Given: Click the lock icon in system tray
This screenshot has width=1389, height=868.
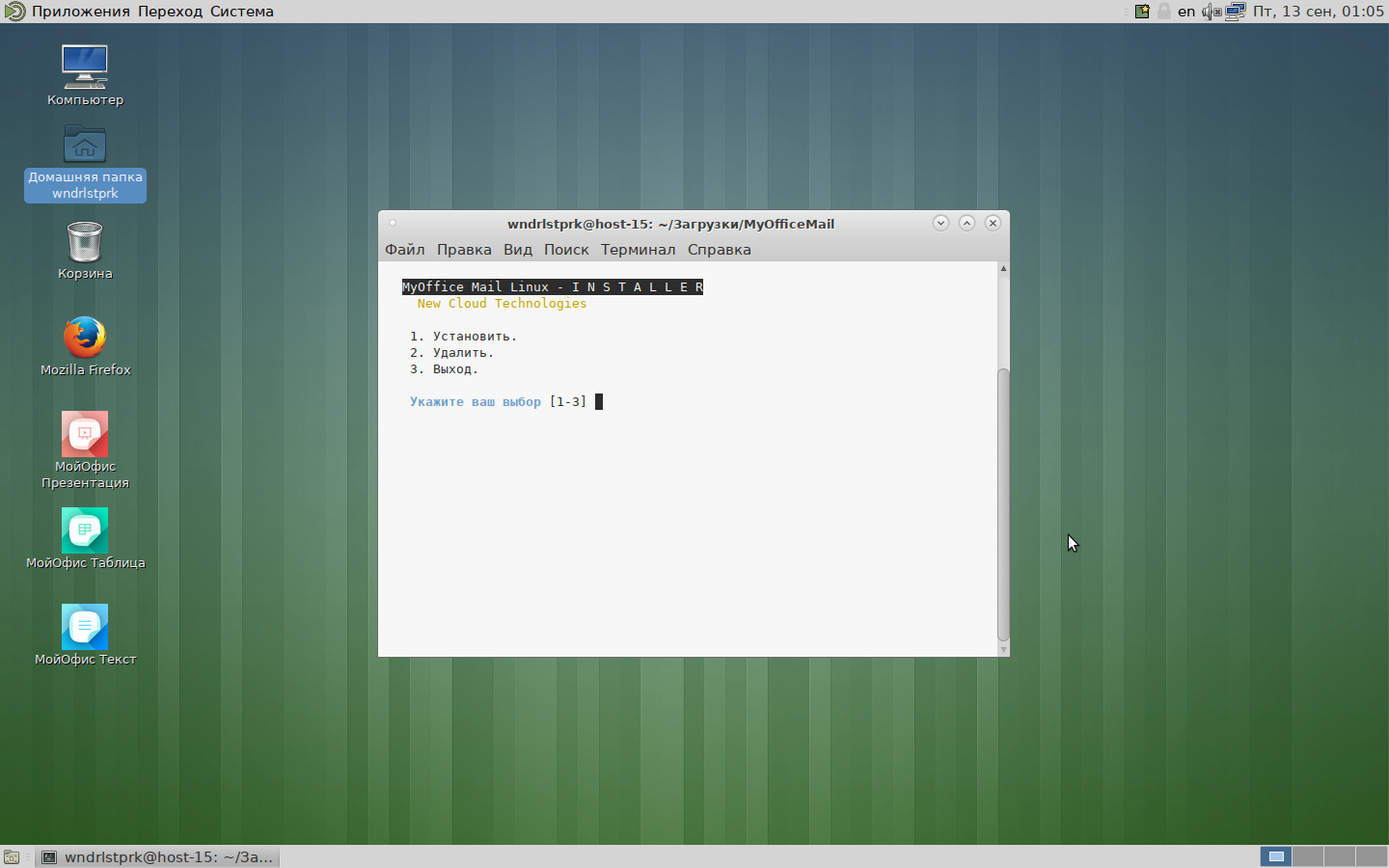Looking at the screenshot, I should (1164, 12).
